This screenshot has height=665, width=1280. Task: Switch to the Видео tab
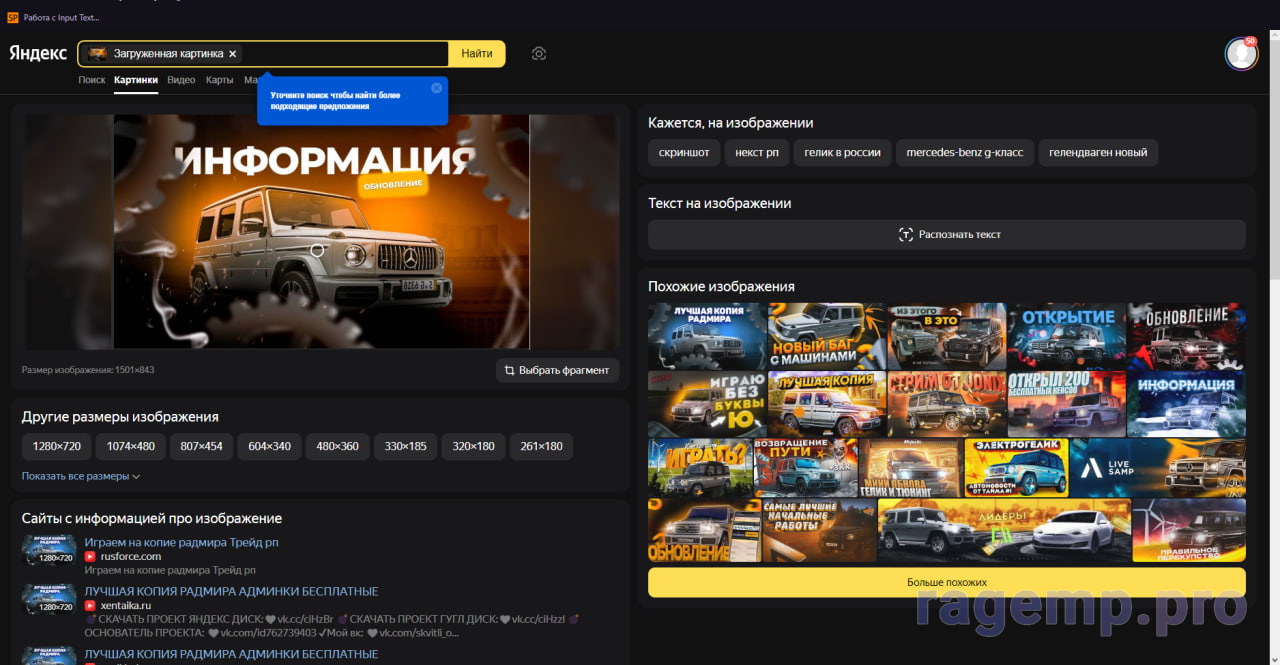coord(181,80)
